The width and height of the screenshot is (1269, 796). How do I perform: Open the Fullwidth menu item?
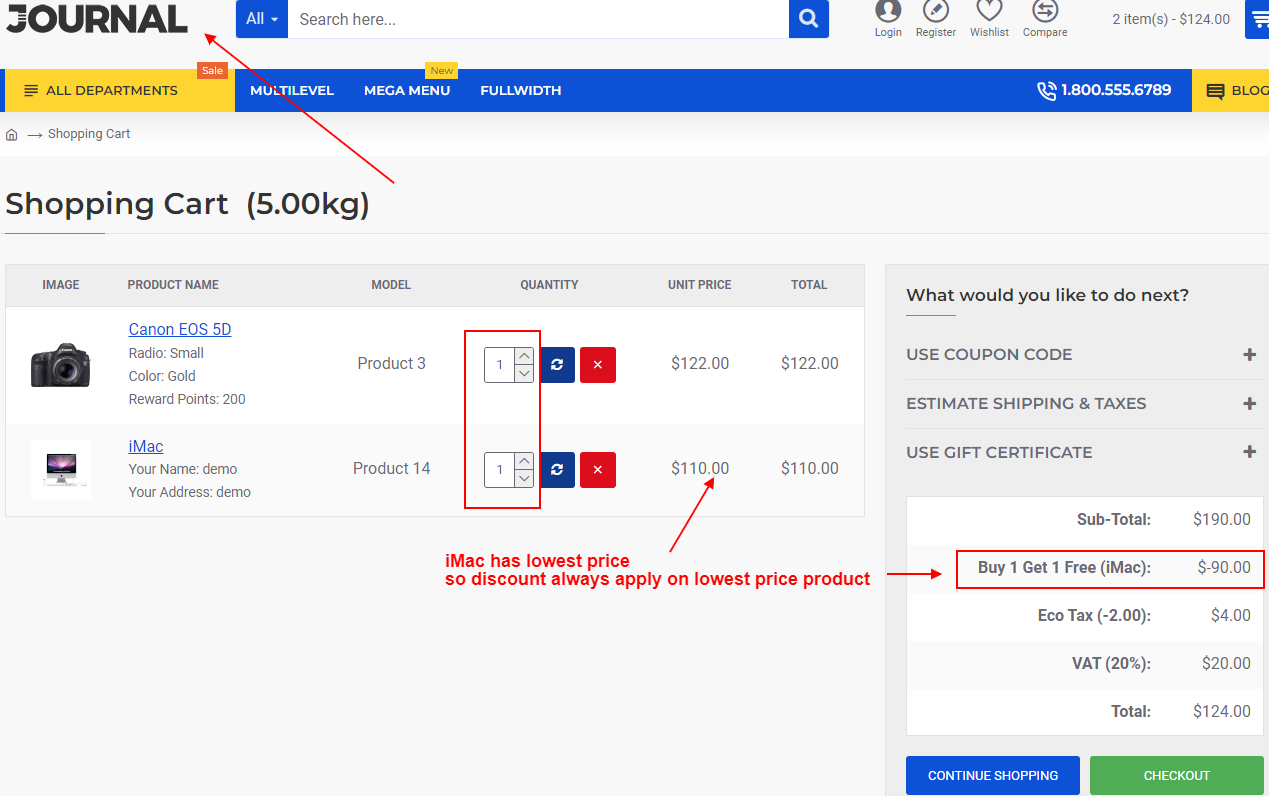pos(521,91)
